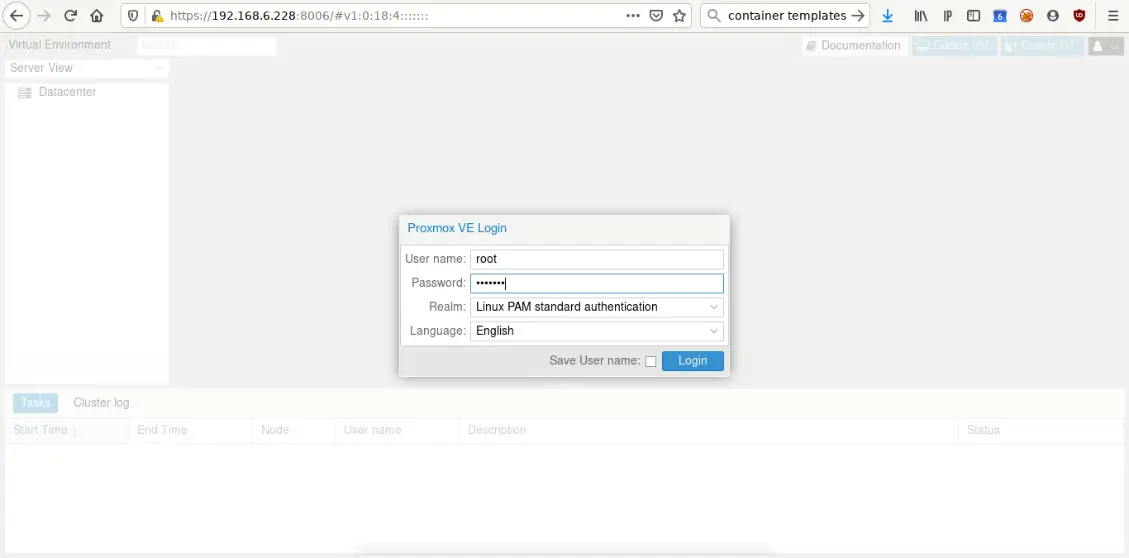Click the orange round extension icon
This screenshot has width=1129, height=558.
1026,16
